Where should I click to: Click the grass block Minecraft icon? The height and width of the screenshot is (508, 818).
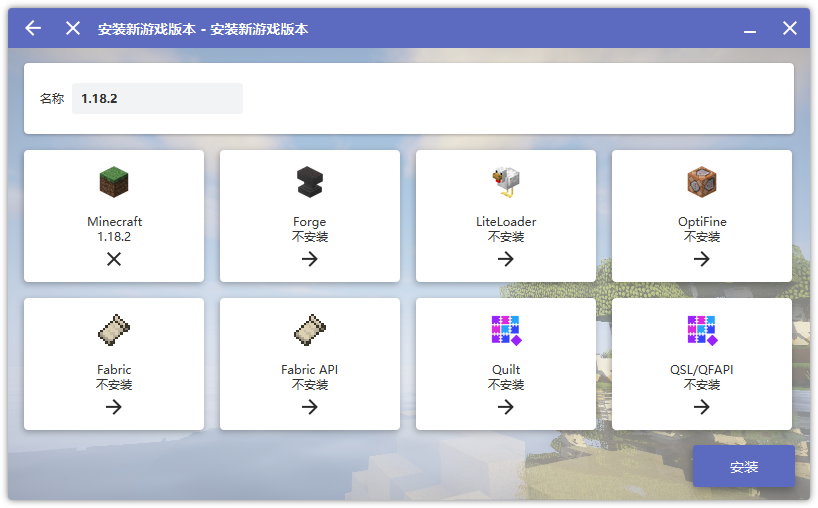coord(114,182)
